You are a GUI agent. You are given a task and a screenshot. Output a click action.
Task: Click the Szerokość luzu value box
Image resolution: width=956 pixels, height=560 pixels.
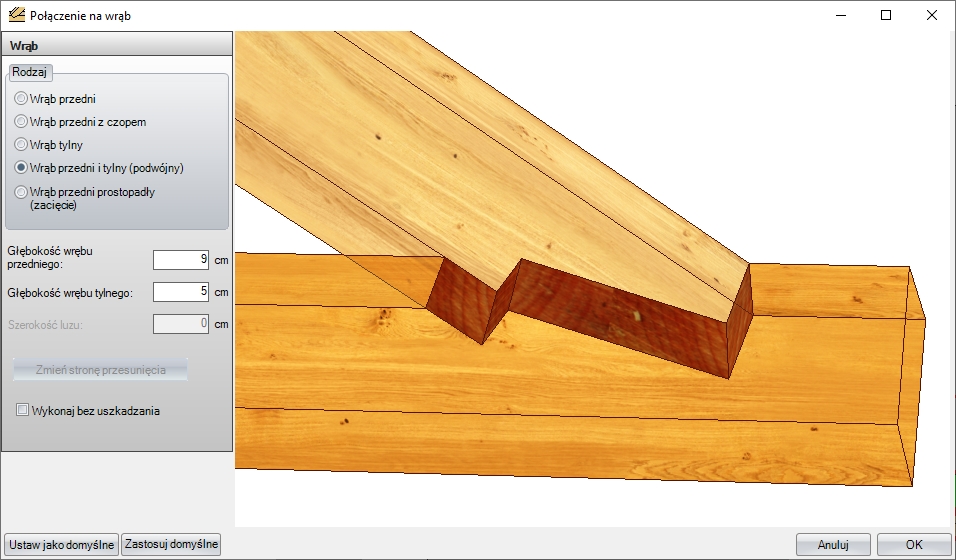point(181,324)
